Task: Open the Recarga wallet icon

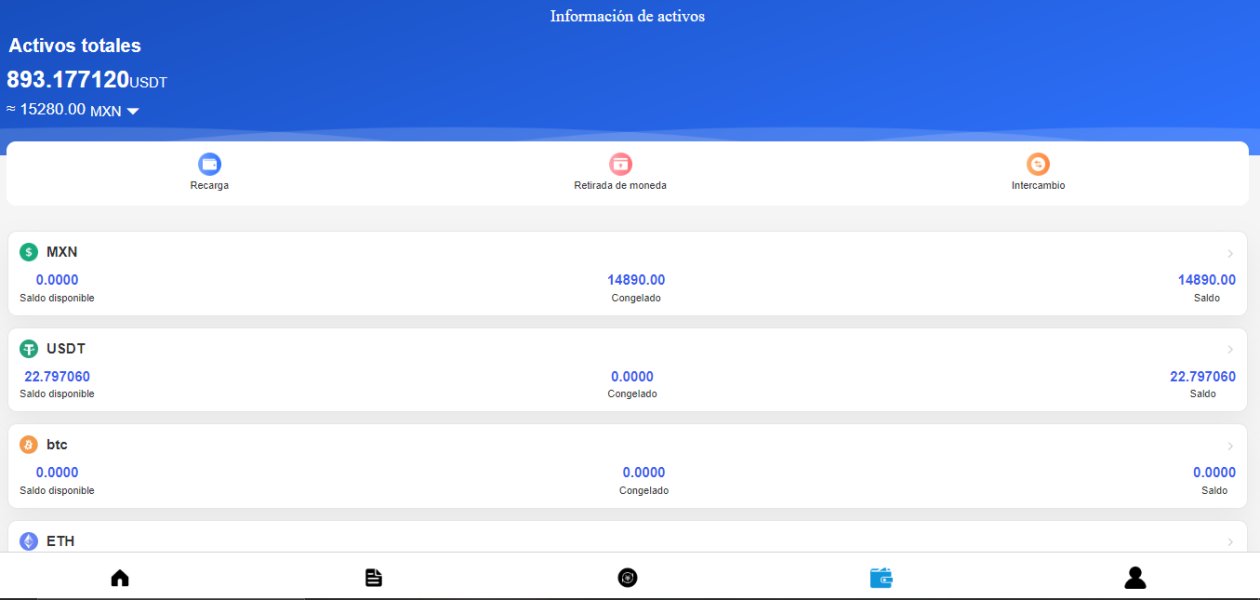Action: point(210,164)
